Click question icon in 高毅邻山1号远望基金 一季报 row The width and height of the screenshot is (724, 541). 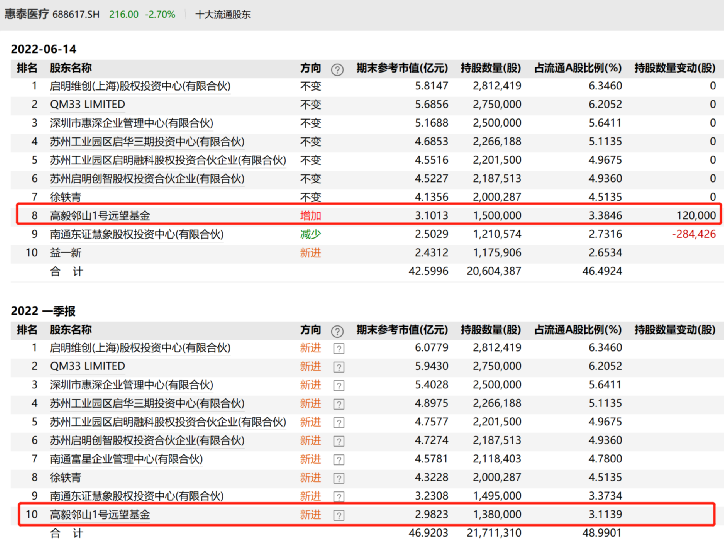point(337,514)
